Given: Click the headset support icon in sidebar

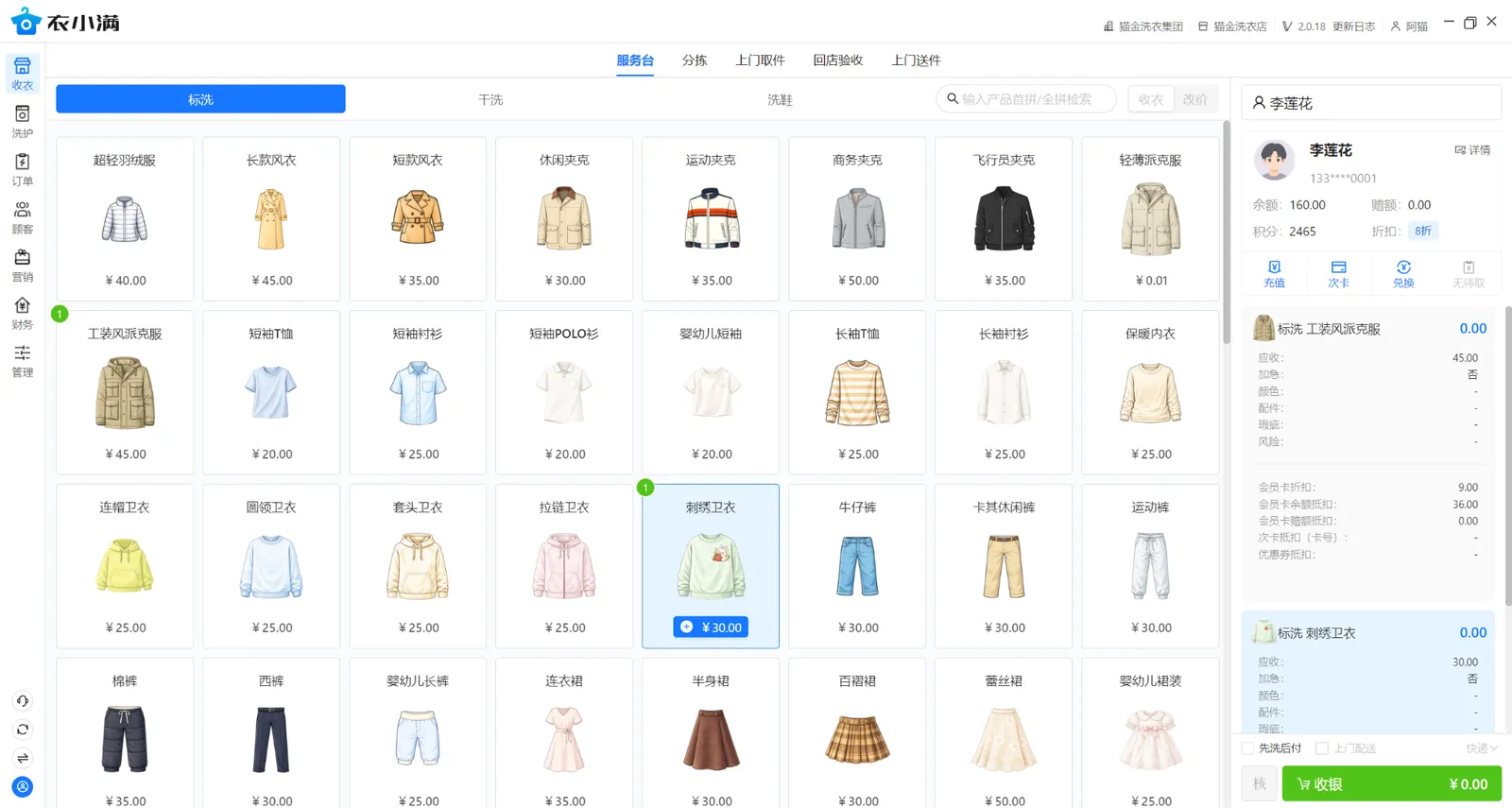Looking at the screenshot, I should pyautogui.click(x=23, y=700).
